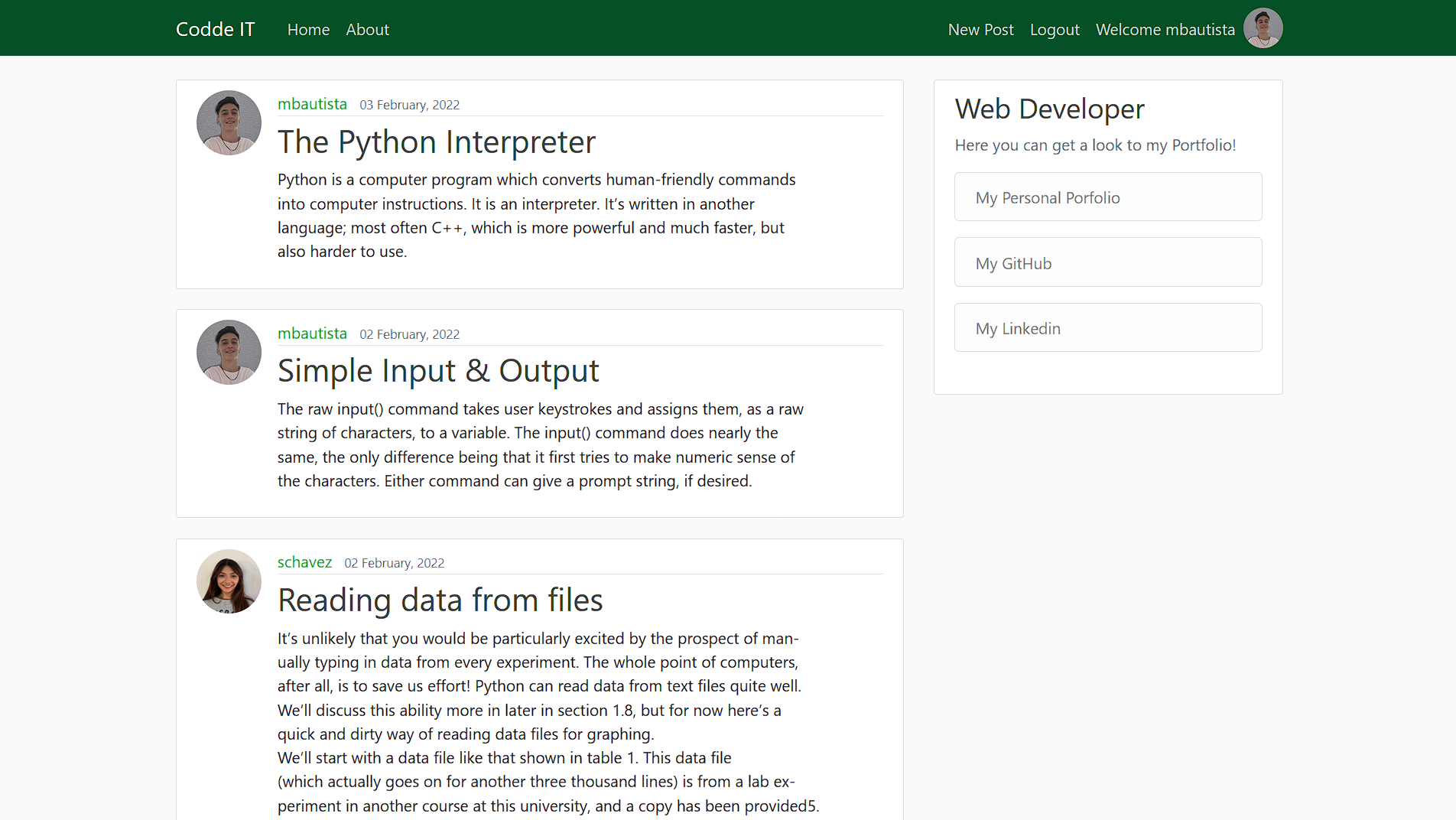Open The Python Interpreter post title
This screenshot has width=1456, height=820.
click(437, 142)
